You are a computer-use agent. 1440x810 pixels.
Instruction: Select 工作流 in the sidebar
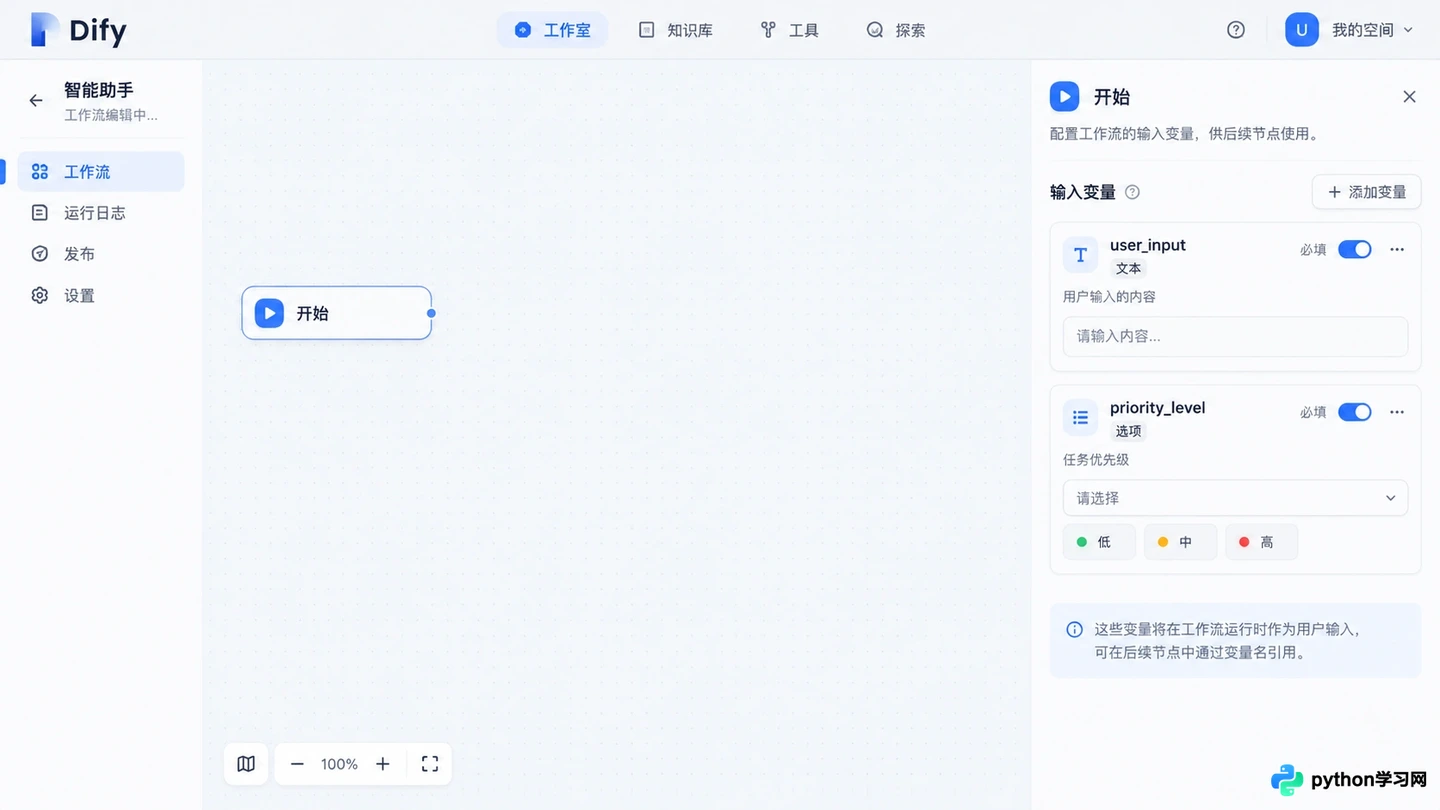tap(101, 172)
